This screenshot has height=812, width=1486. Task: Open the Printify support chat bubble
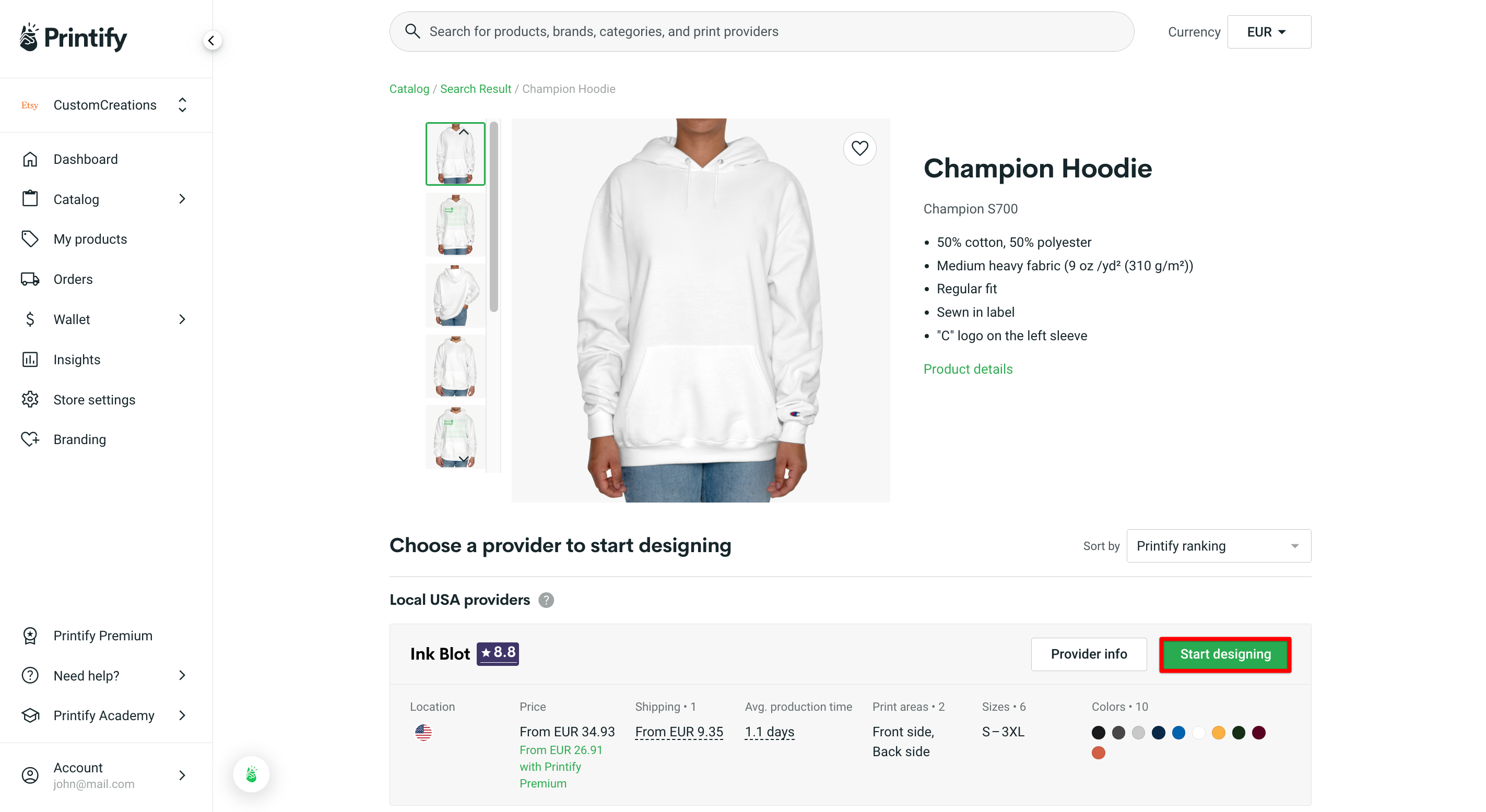(x=251, y=774)
